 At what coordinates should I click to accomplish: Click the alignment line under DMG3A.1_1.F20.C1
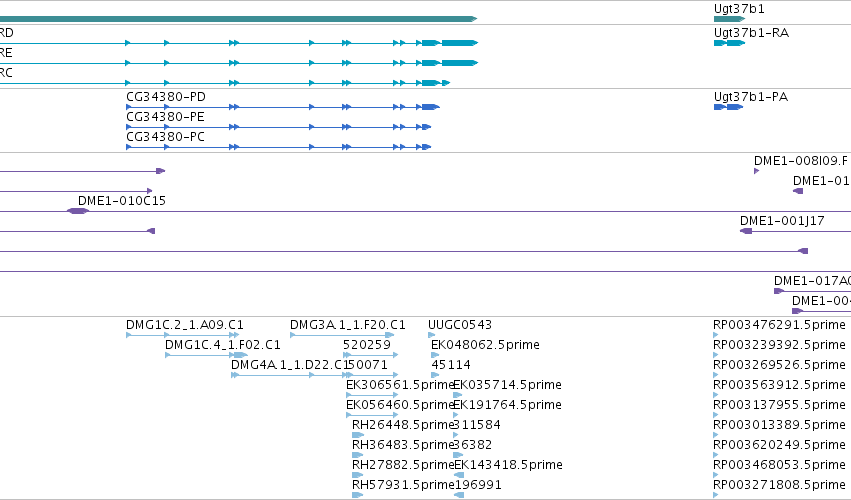[342, 335]
